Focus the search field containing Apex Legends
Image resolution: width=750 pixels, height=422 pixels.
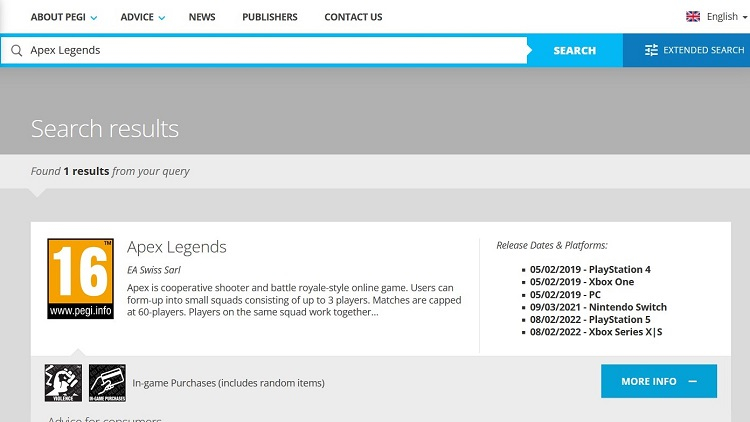270,50
